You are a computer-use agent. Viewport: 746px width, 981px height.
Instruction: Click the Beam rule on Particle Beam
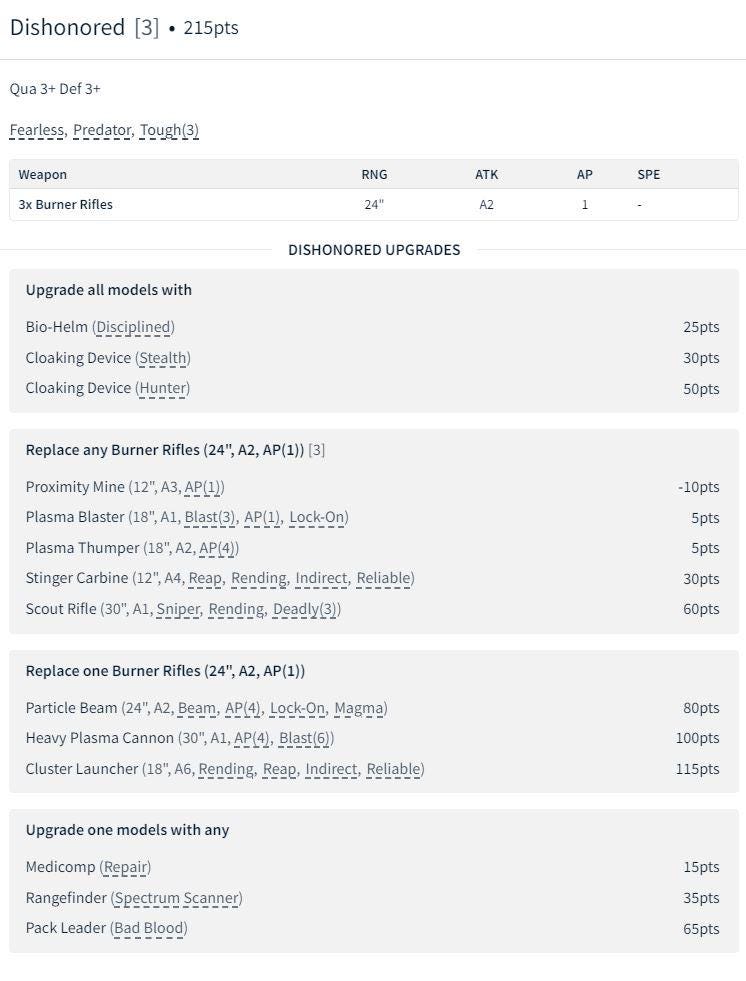(x=196, y=708)
